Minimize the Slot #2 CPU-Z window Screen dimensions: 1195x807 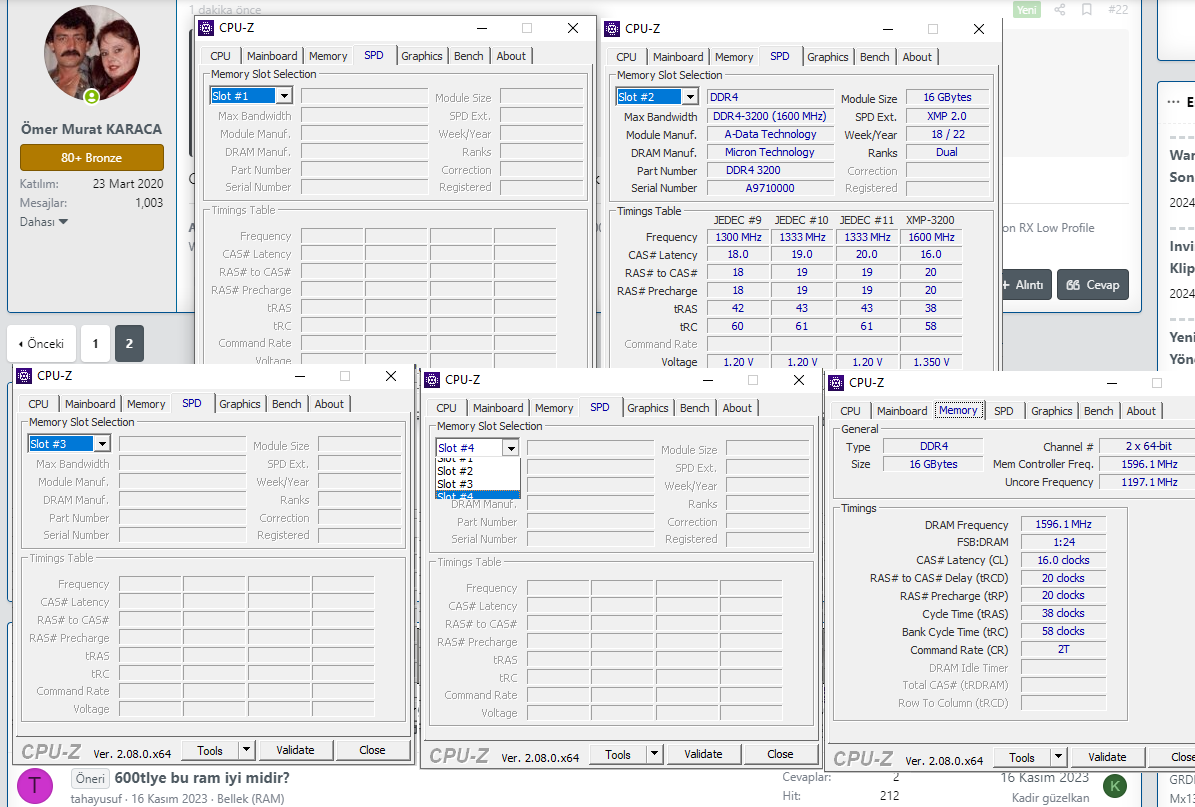pyautogui.click(x=888, y=29)
